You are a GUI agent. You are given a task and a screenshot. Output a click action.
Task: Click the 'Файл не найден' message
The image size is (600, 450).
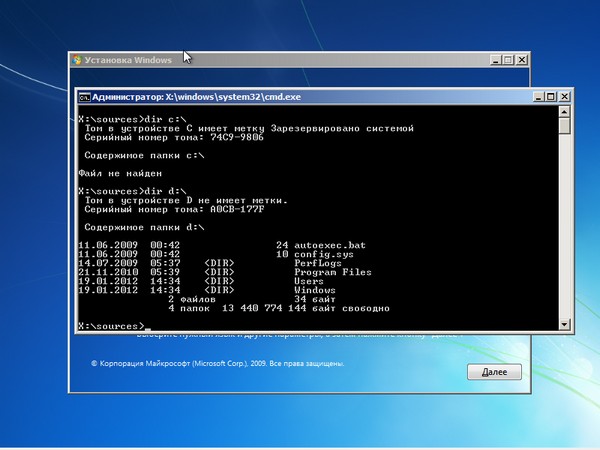[x=120, y=173]
